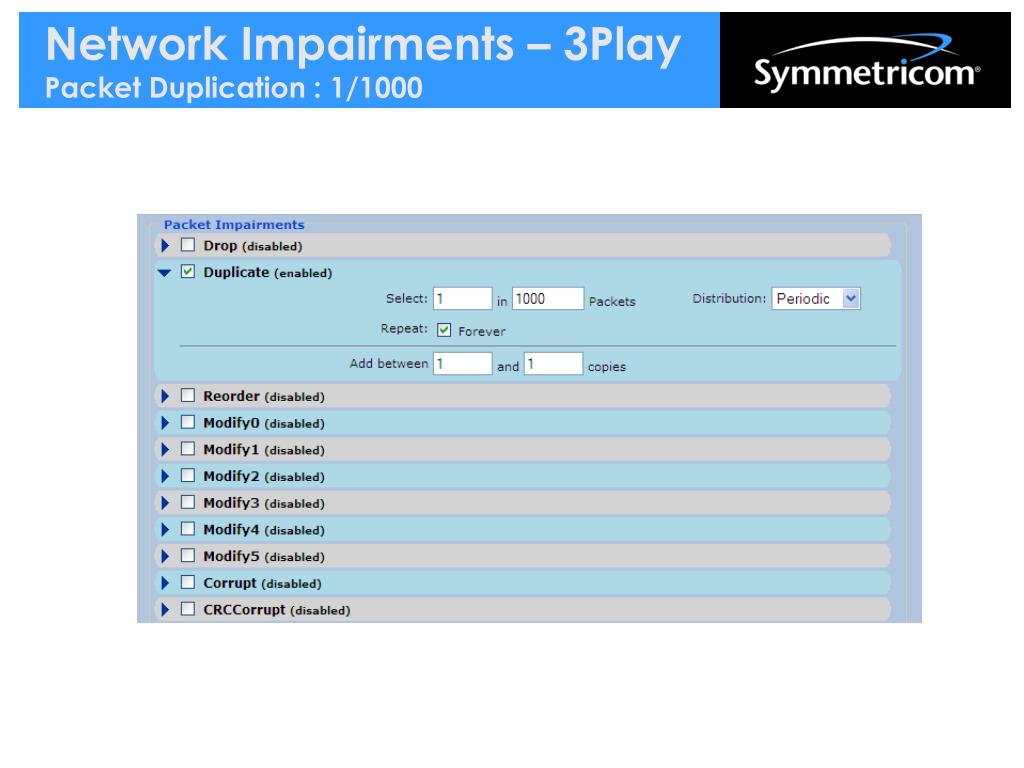Screen dimensions: 1024x768
Task: Click the 'Modify0 (disabled)' label
Action: pos(264,423)
